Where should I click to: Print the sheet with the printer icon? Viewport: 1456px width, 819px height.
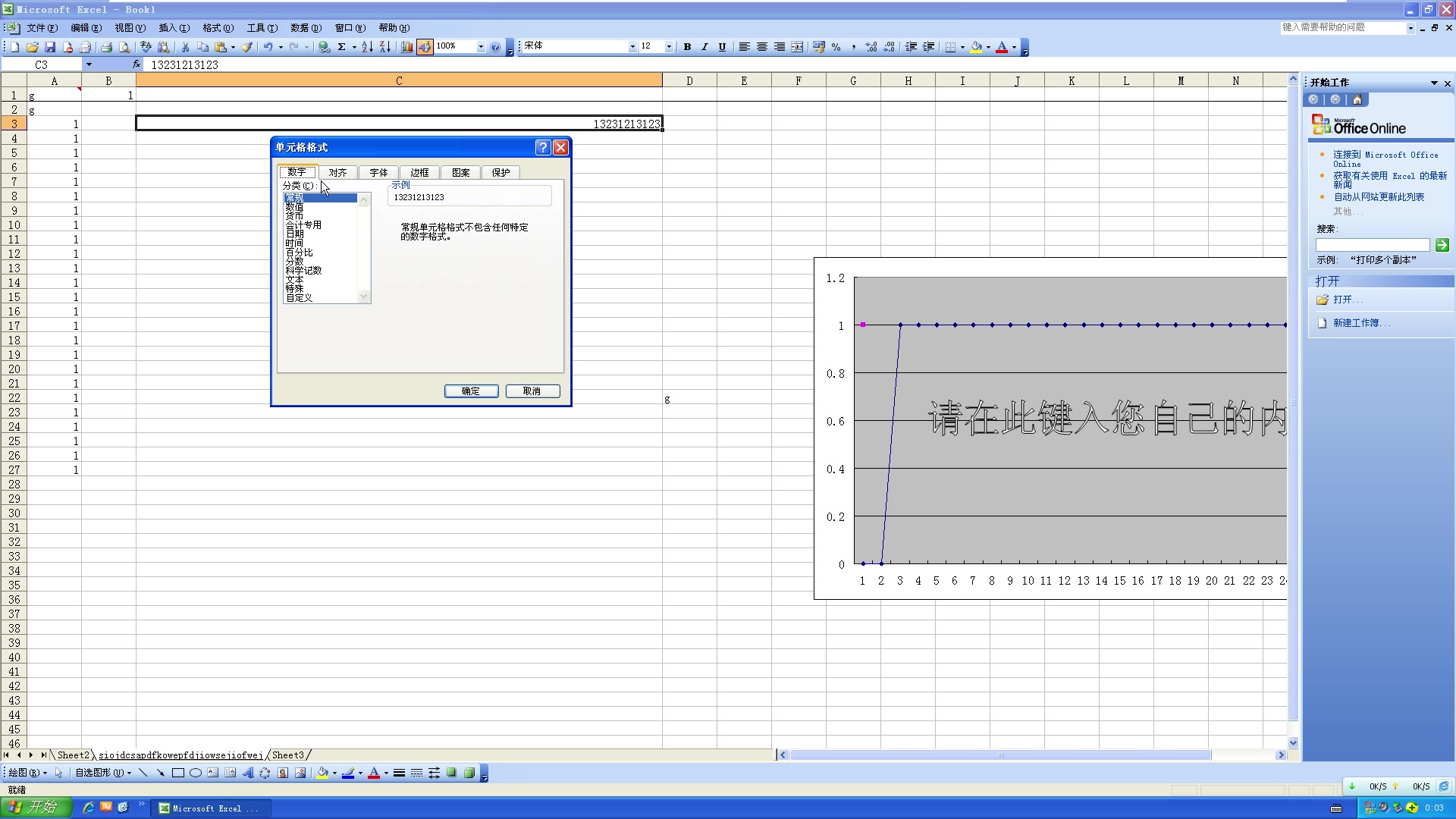106,47
